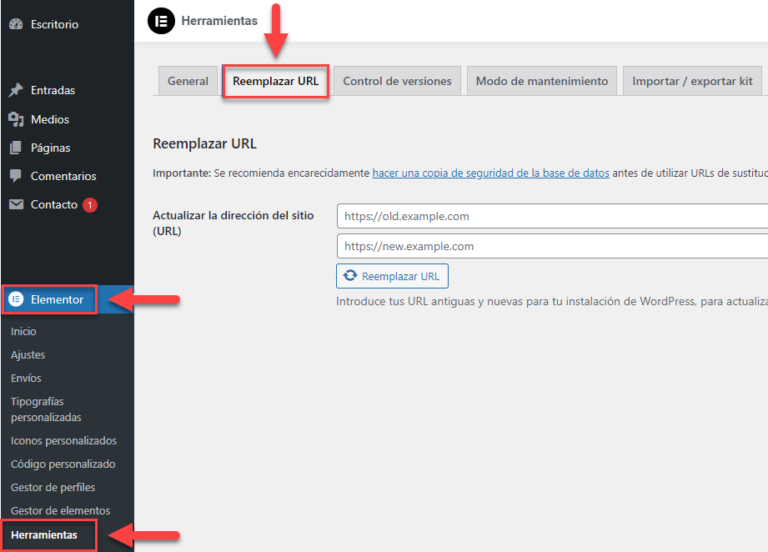
Task: Select the Modo de mantenimiento tab
Action: (542, 81)
